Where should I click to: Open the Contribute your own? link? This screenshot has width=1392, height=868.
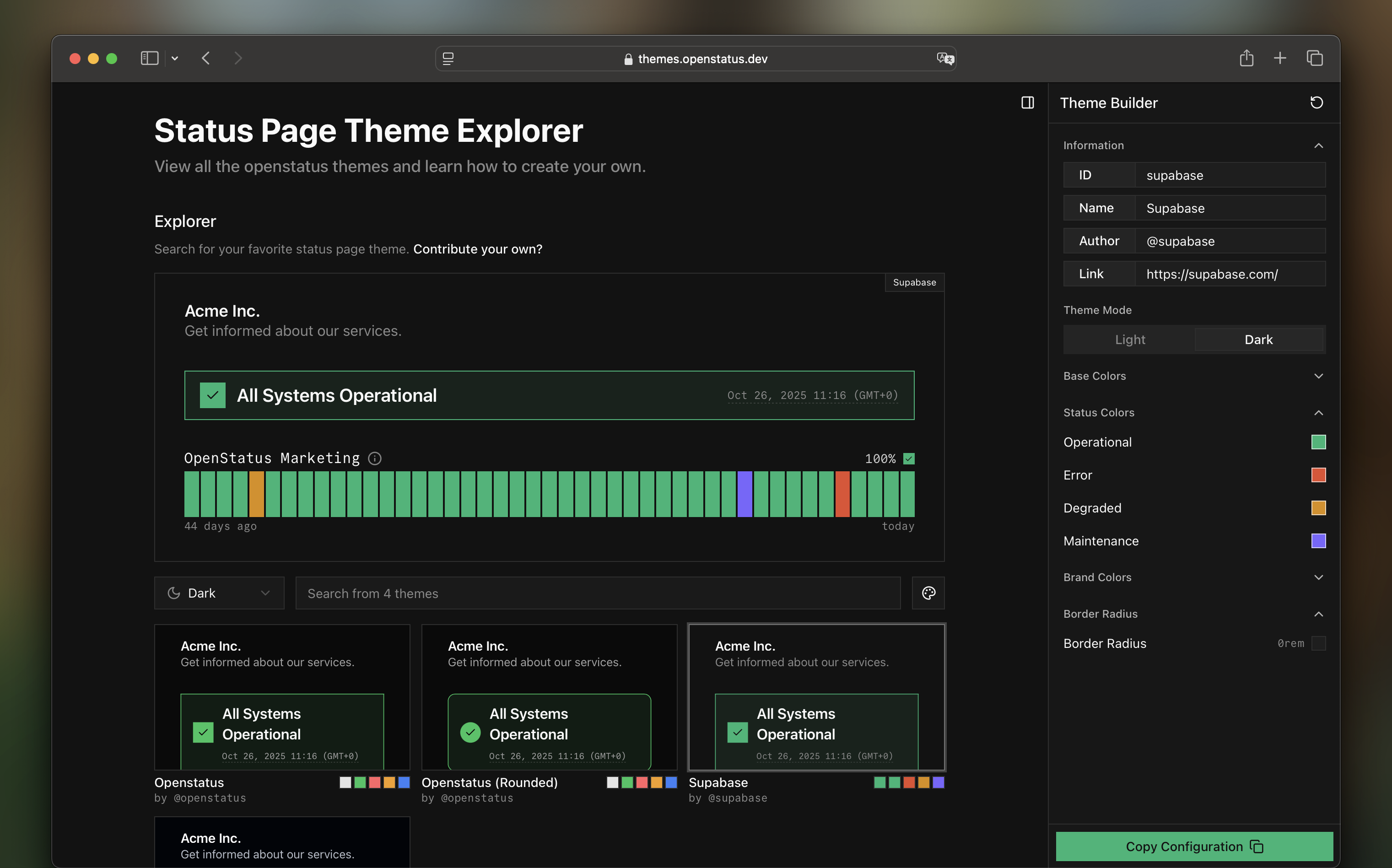point(478,249)
